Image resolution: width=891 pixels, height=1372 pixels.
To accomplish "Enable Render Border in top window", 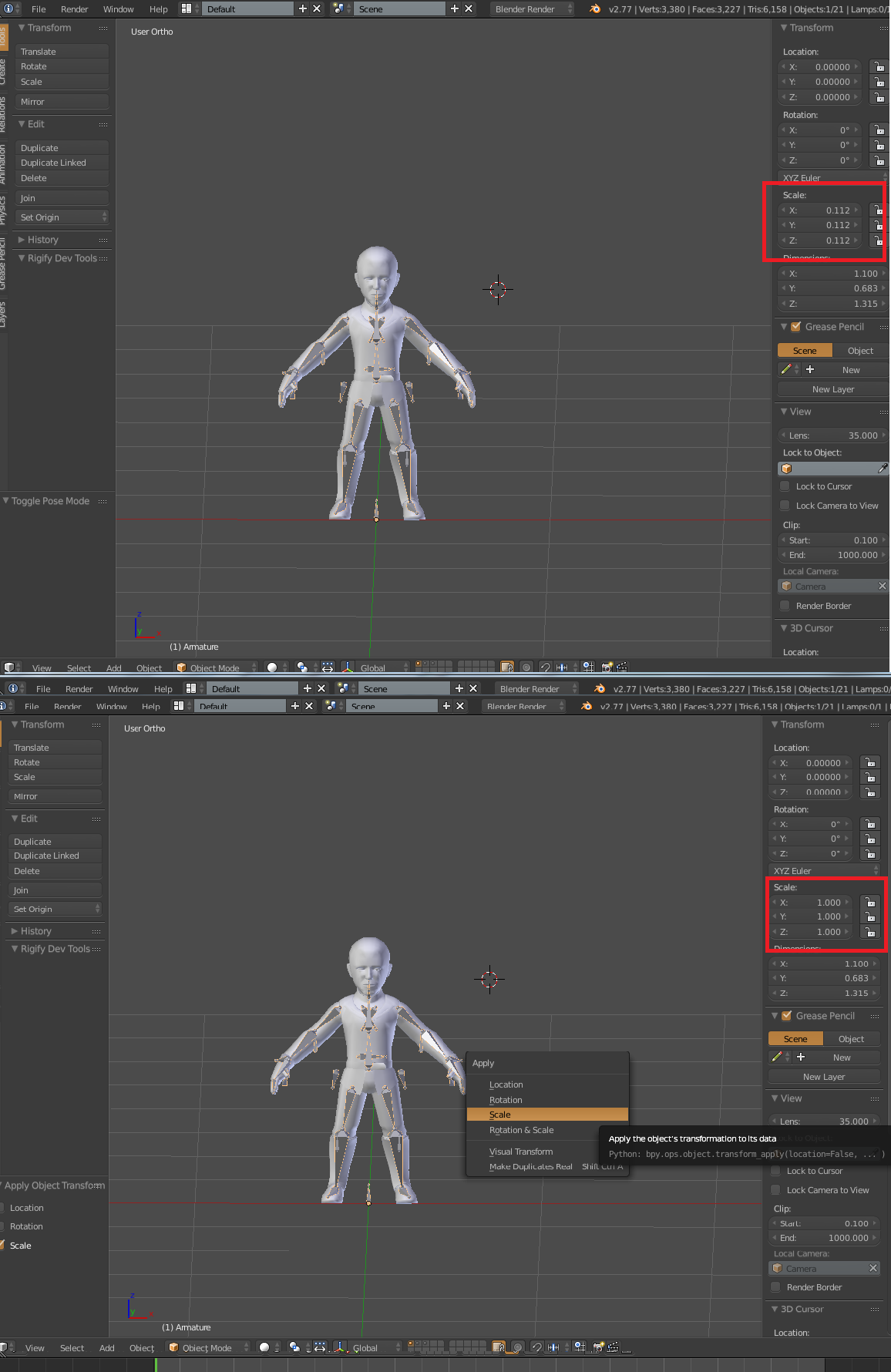I will click(x=785, y=606).
